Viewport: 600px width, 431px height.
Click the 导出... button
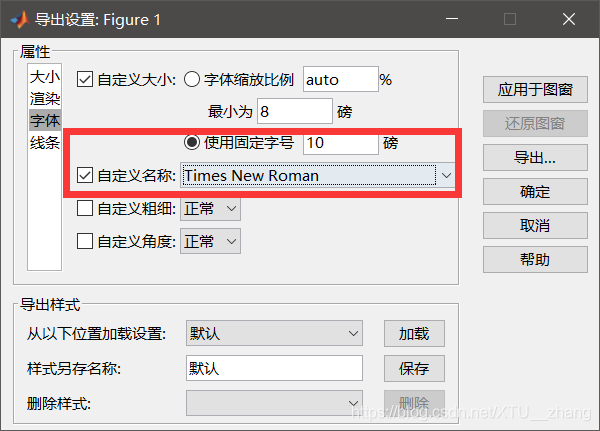[x=535, y=158]
